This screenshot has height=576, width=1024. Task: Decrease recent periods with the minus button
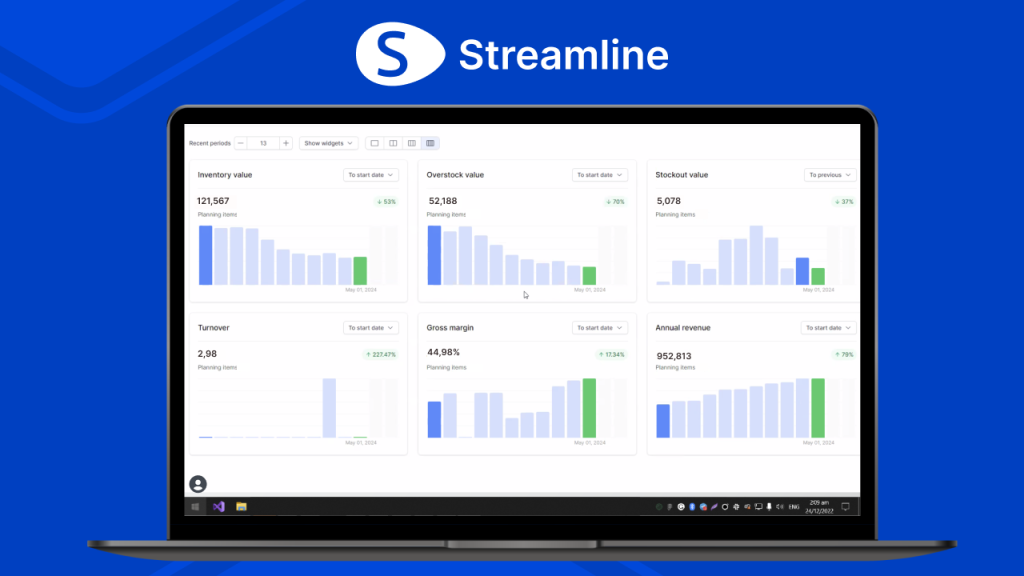241,143
